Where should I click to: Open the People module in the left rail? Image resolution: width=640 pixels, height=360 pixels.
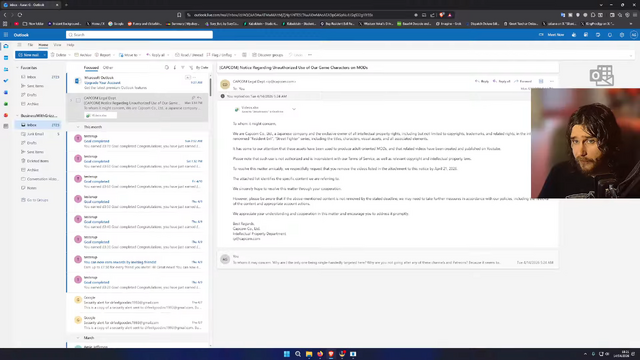pos(6,69)
